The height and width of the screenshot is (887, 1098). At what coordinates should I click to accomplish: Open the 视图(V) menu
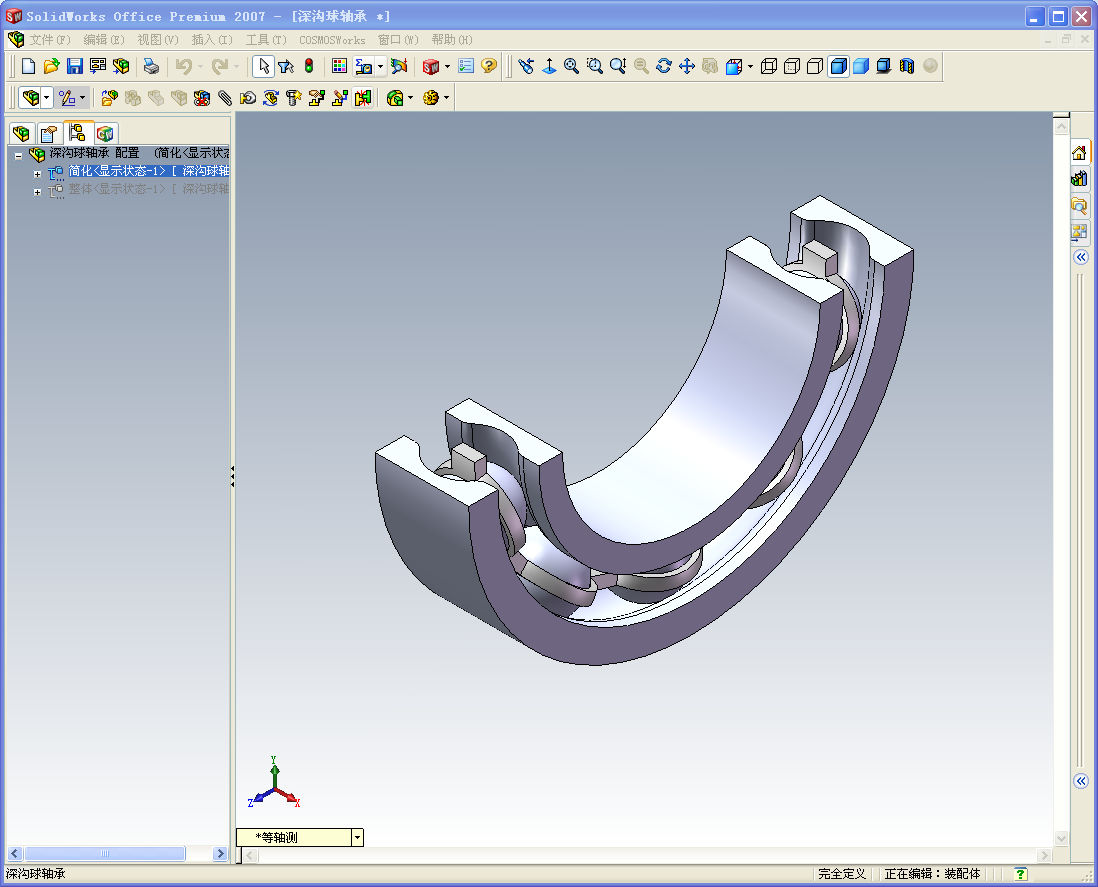click(158, 40)
